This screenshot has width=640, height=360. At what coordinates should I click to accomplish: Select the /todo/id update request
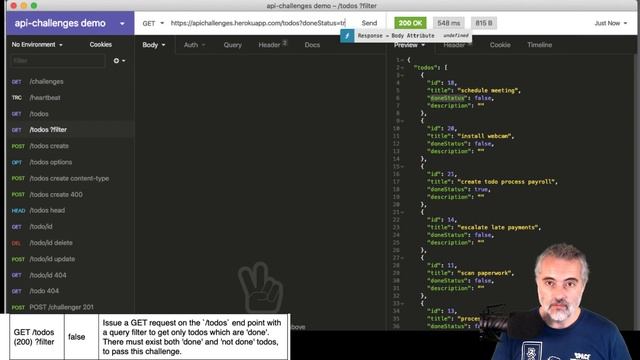point(70,259)
